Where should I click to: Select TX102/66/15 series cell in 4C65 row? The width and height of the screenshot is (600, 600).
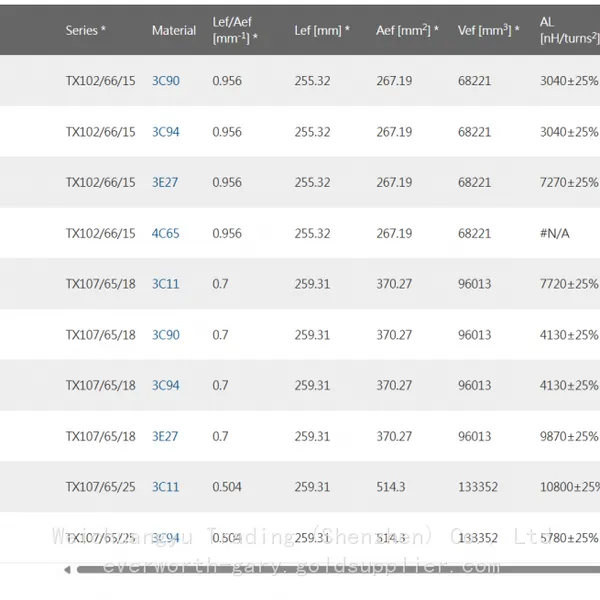pos(101,233)
